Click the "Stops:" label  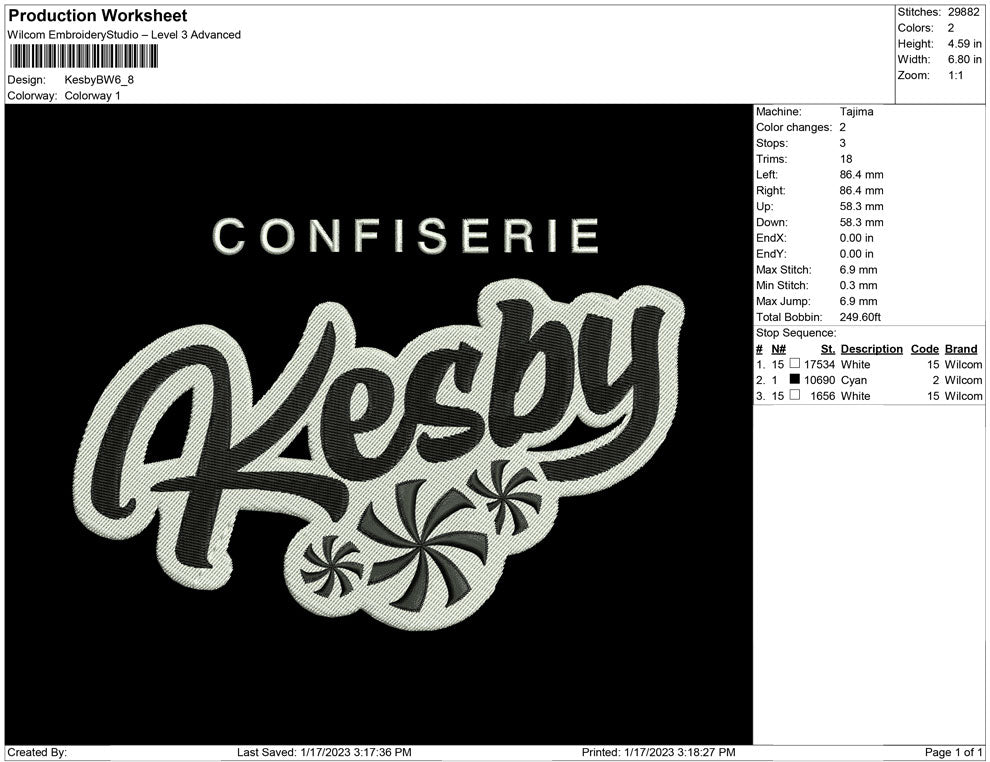(x=772, y=143)
